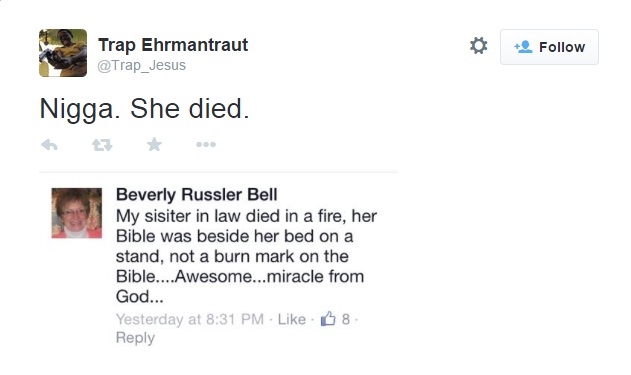Image resolution: width=631 pixels, height=375 pixels.
Task: Select the tweet text ending 'She died.'
Action: pyautogui.click(x=144, y=109)
